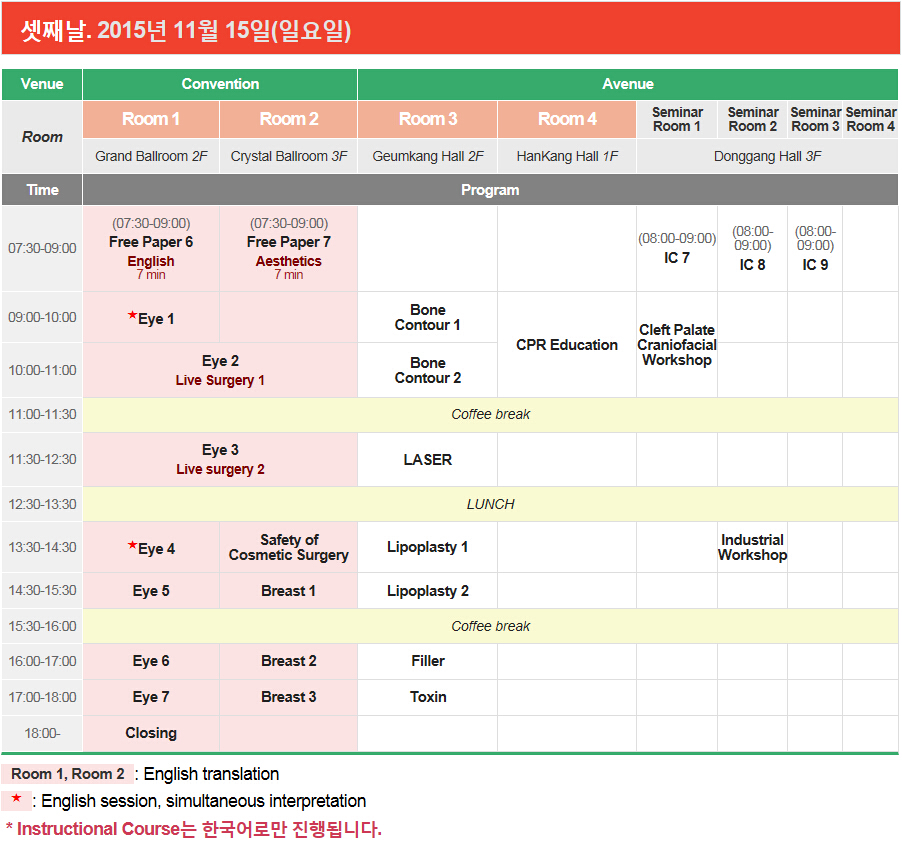
Task: Click the Eye 2 Live Surgery 1 session
Action: coord(220,370)
